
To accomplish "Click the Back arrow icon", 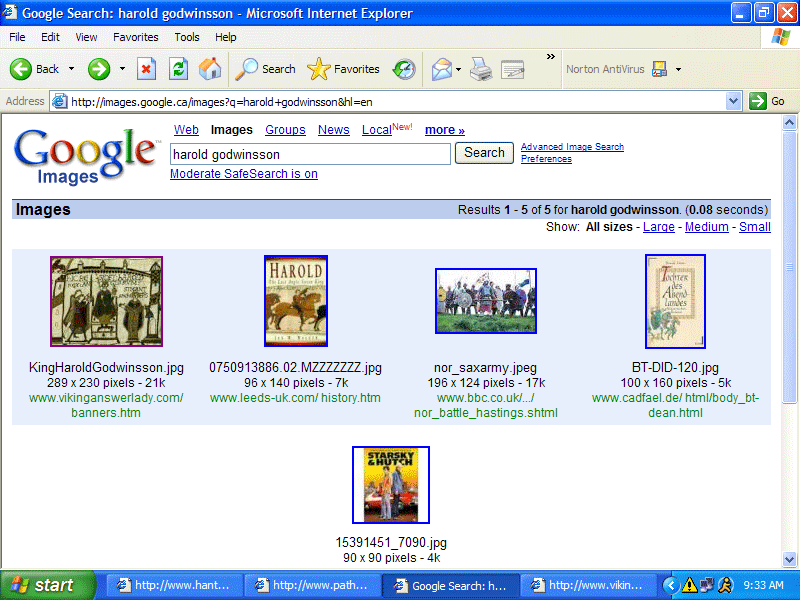I will click(20, 69).
